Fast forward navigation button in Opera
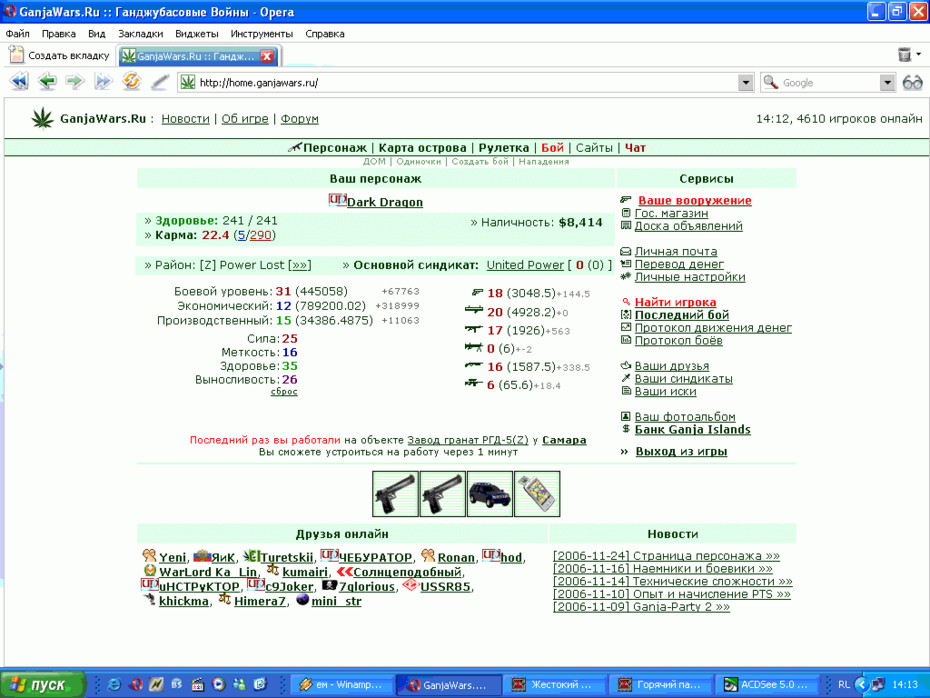The height and width of the screenshot is (698, 930). pos(103,81)
